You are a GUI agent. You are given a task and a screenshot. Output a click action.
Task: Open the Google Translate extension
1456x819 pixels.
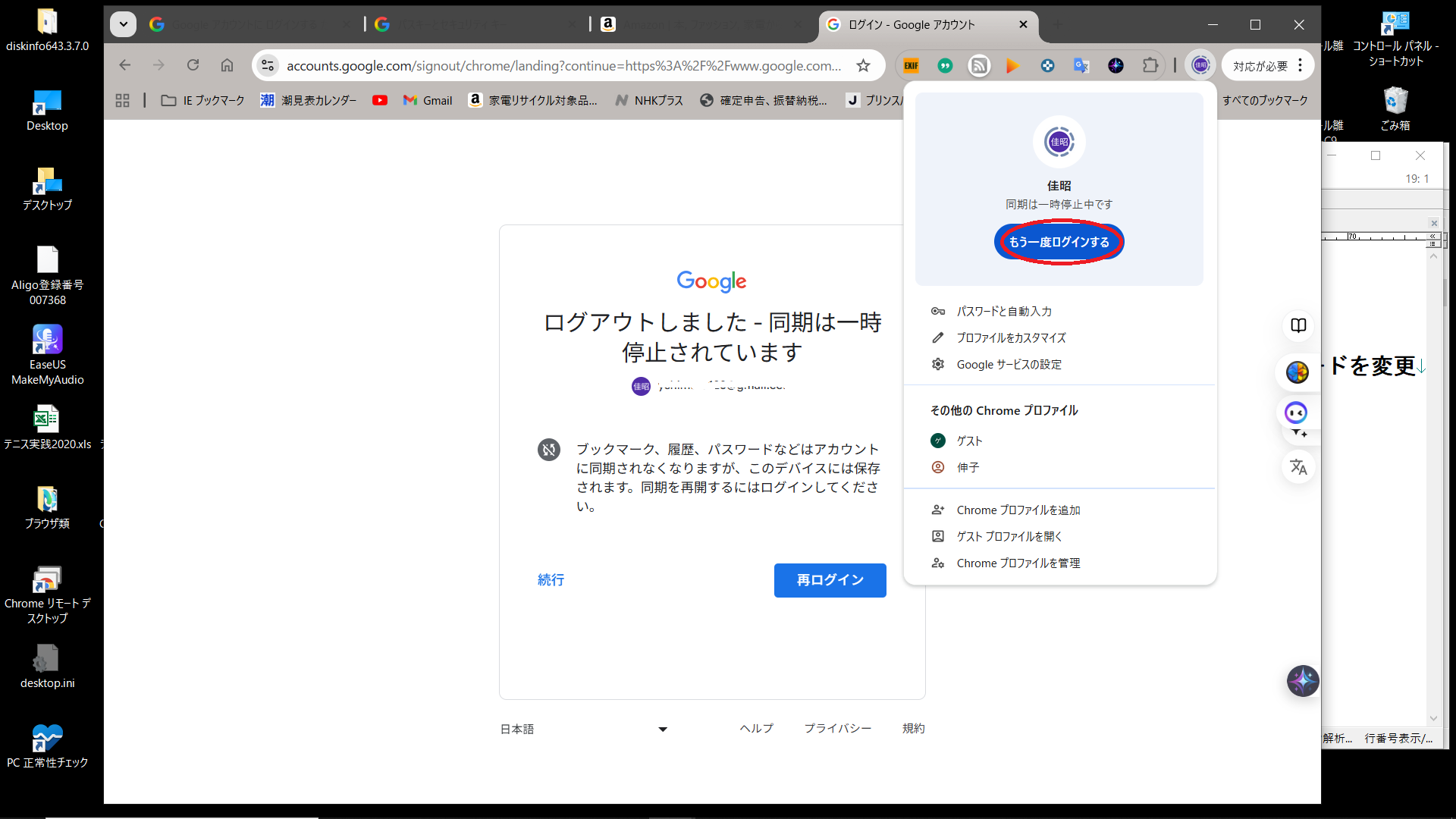pos(1081,66)
